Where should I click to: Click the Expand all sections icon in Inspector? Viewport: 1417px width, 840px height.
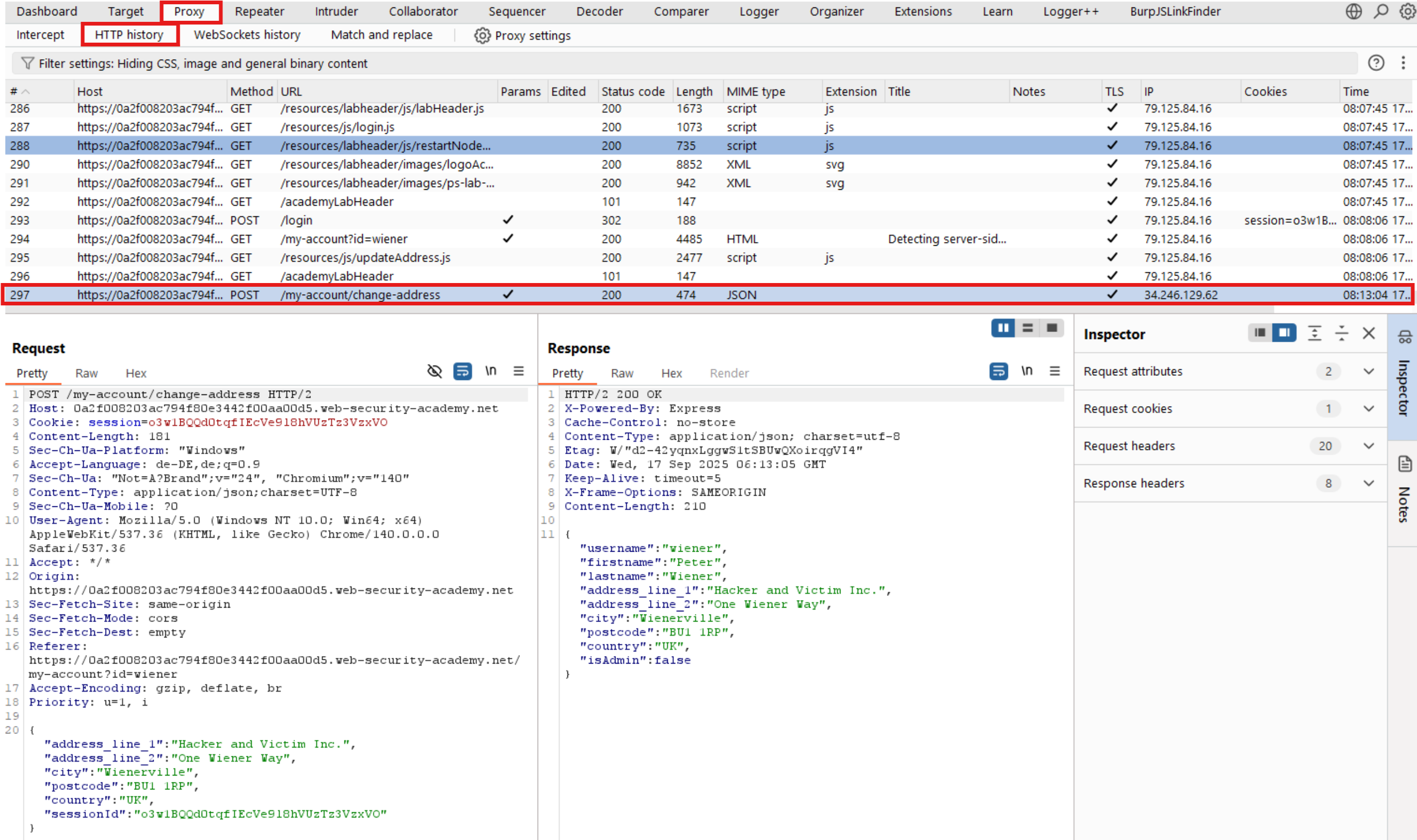tap(1314, 334)
